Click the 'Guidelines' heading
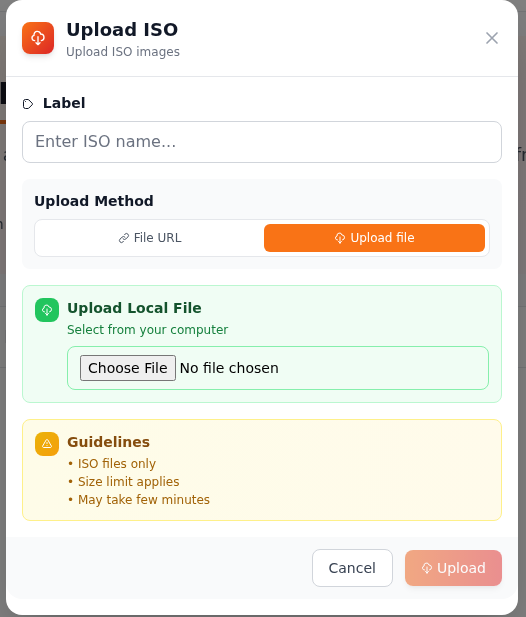Image resolution: width=526 pixels, height=617 pixels. [x=109, y=442]
